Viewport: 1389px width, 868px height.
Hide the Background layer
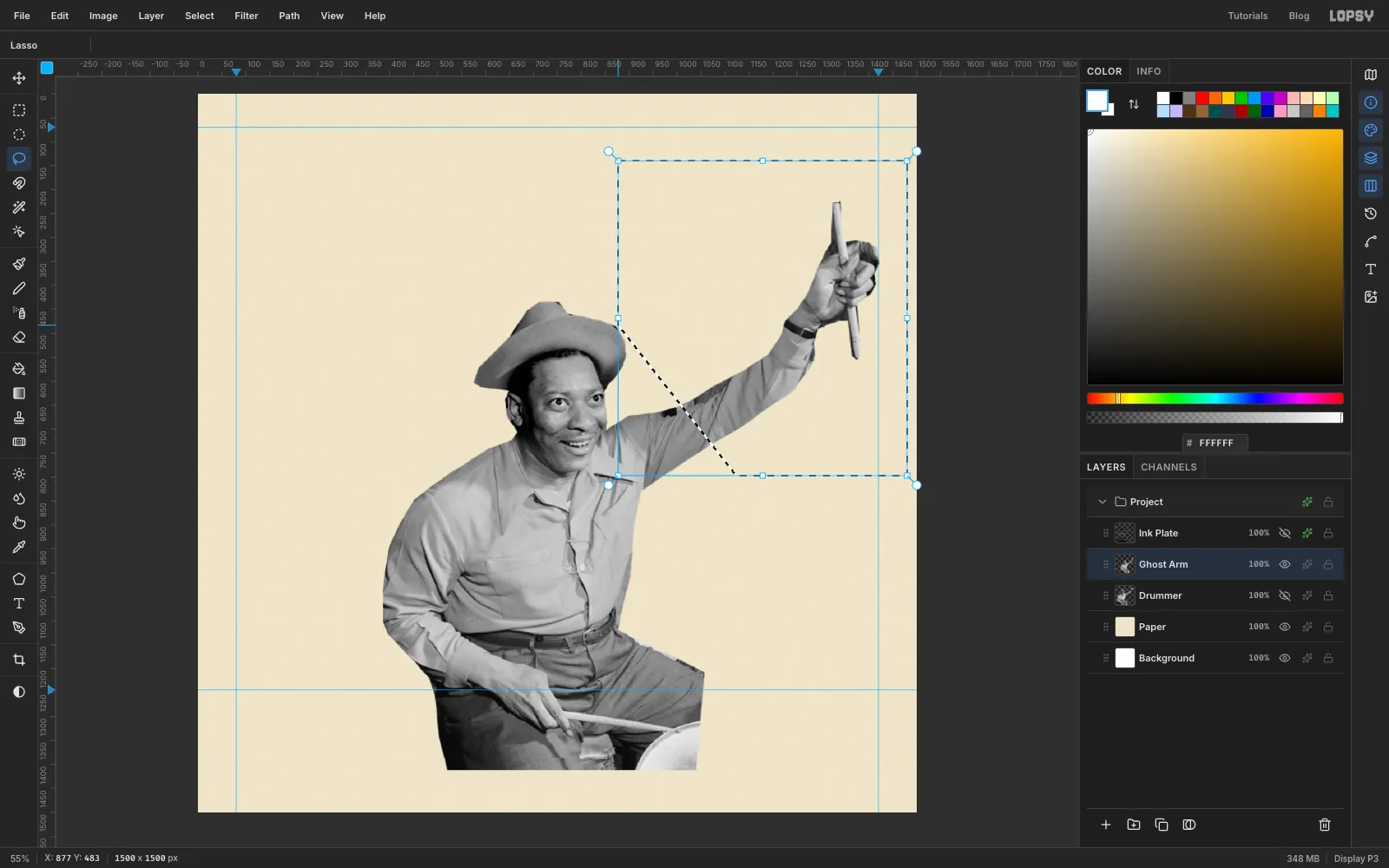pyautogui.click(x=1285, y=658)
